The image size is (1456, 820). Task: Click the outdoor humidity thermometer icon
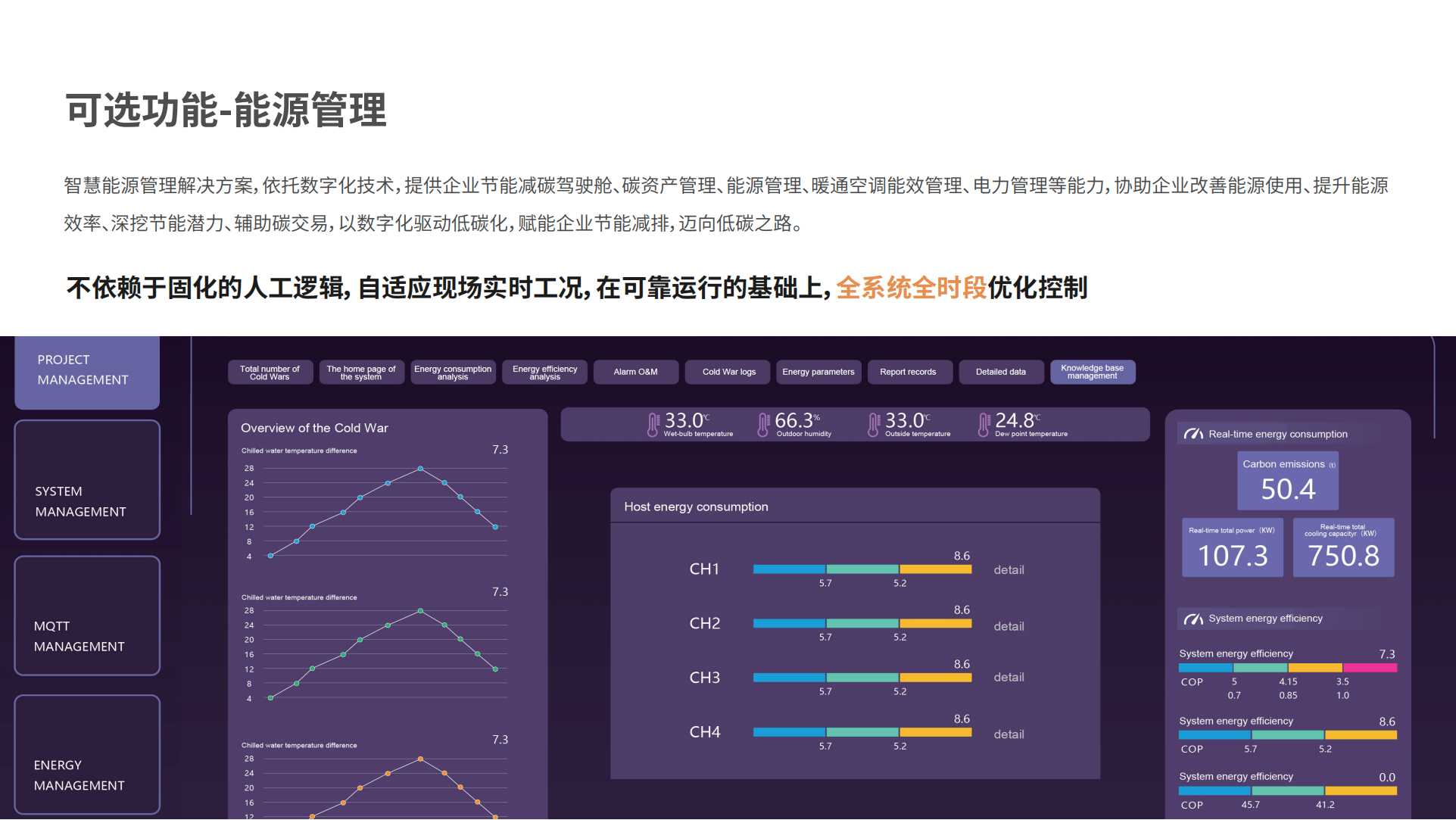[763, 425]
